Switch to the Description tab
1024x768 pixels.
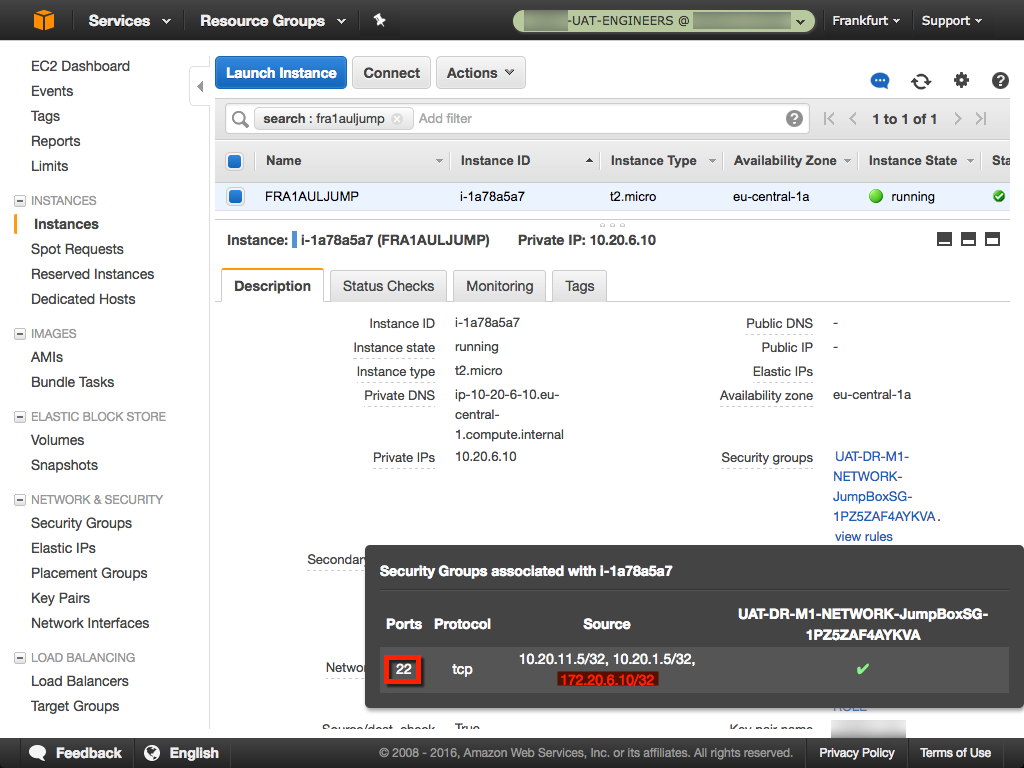pos(272,286)
